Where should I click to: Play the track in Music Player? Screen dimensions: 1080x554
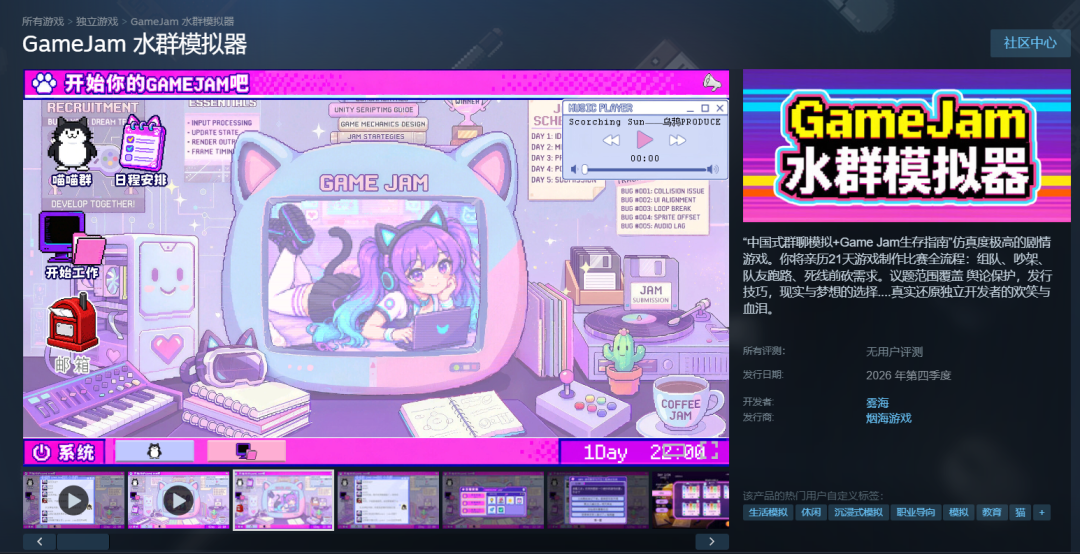644,140
